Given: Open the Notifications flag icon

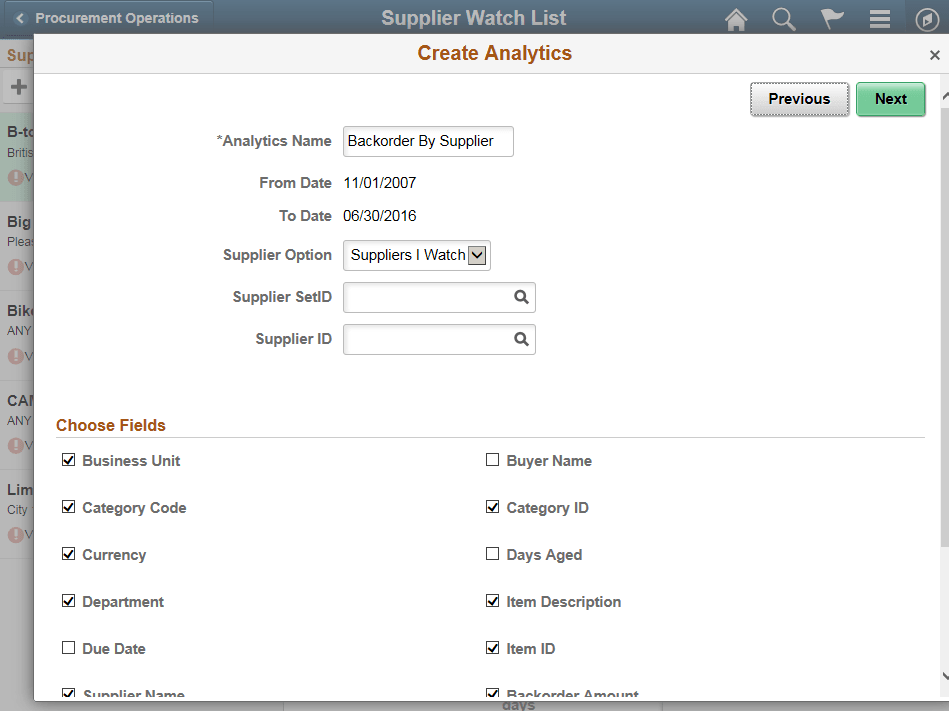Looking at the screenshot, I should click(832, 19).
